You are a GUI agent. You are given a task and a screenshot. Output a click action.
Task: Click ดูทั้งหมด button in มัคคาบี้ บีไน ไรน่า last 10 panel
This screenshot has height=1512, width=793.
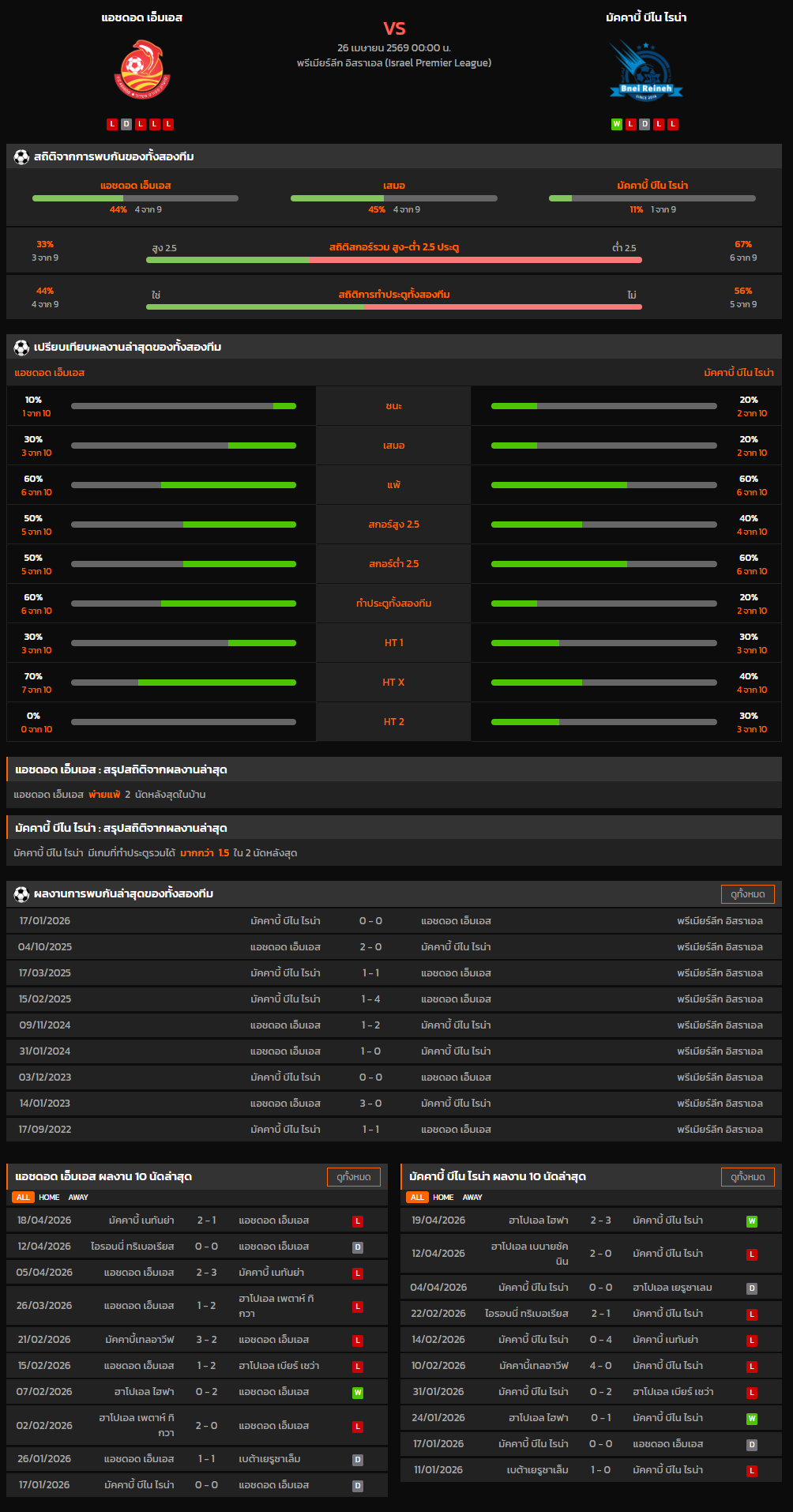747,1176
